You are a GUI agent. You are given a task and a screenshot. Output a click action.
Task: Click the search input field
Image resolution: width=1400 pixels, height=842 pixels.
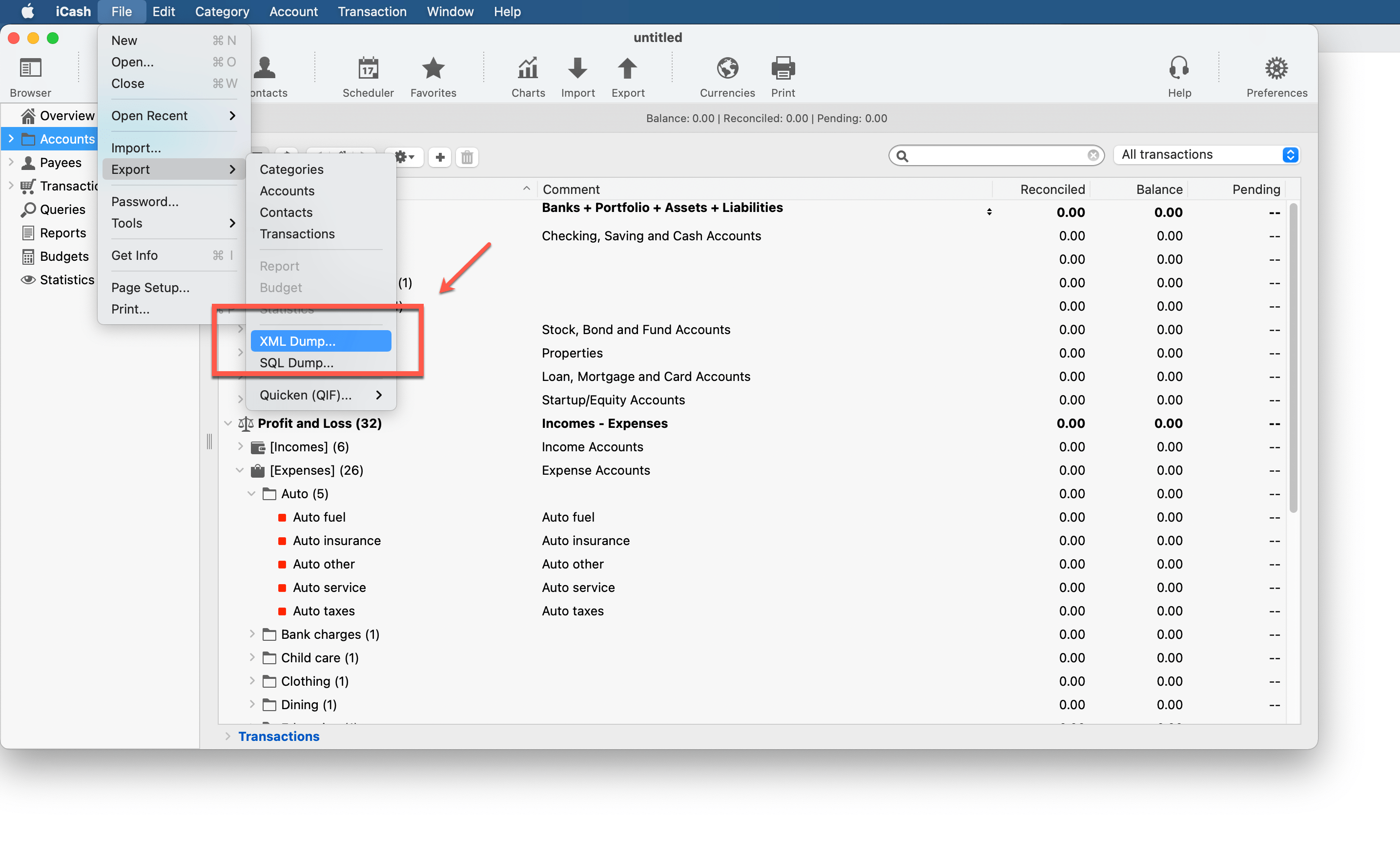pos(997,155)
